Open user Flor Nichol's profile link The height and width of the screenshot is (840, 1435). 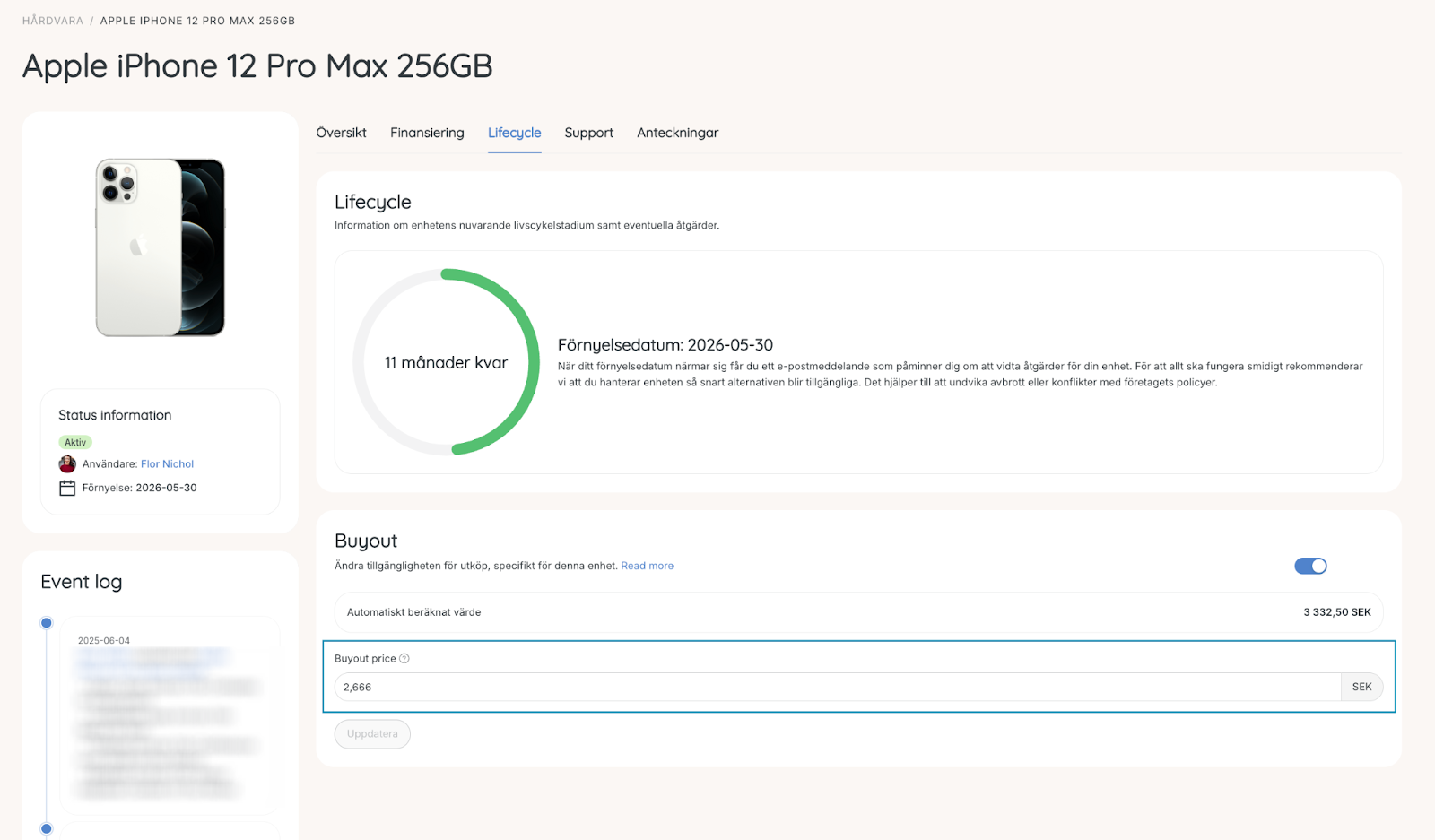pyautogui.click(x=167, y=463)
